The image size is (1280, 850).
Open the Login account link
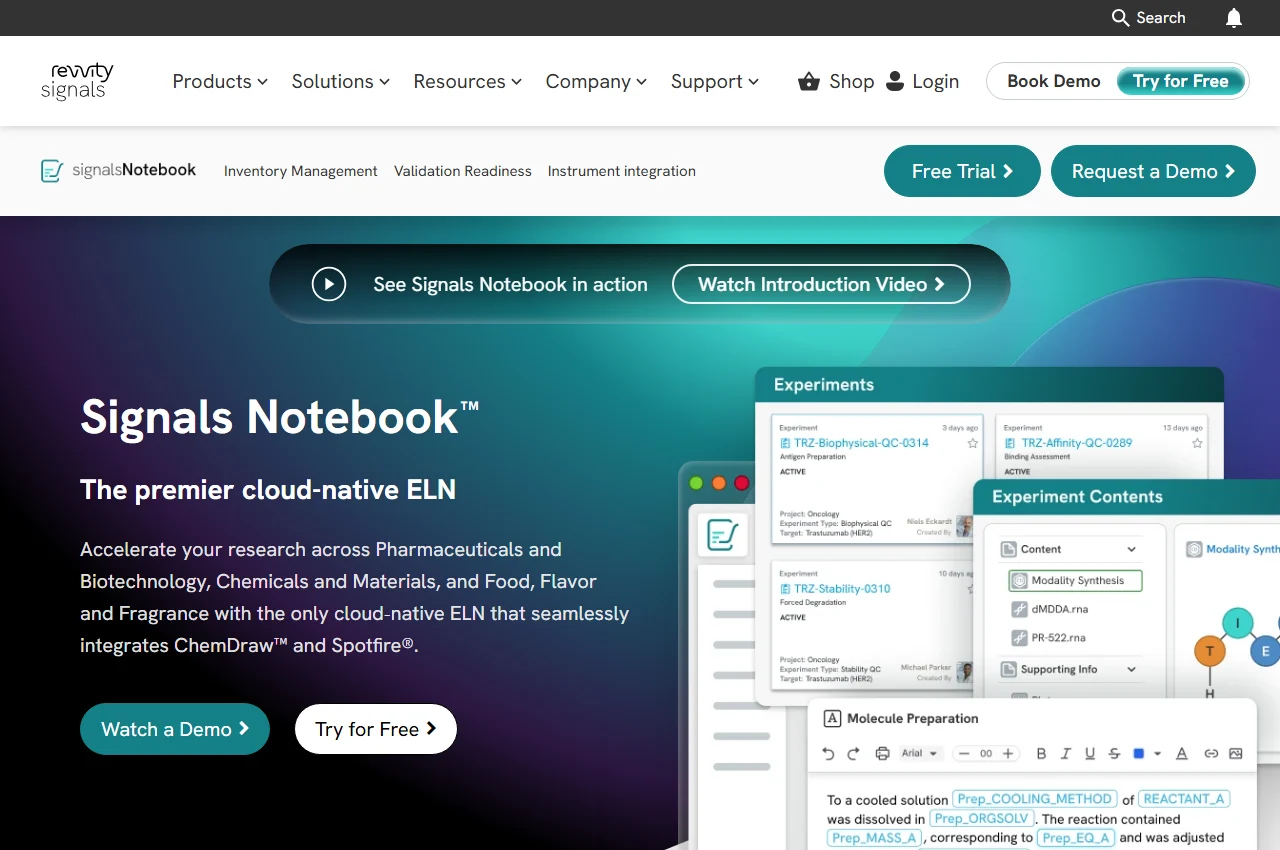click(923, 82)
